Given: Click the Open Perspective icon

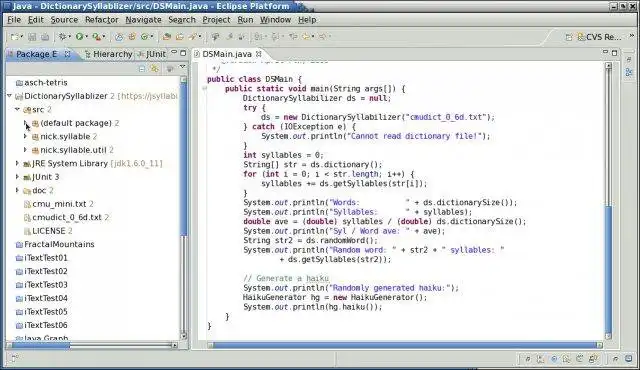Looking at the screenshot, I should pos(569,37).
